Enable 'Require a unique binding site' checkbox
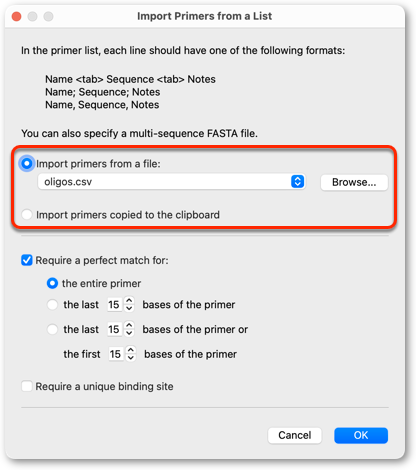 [27, 386]
